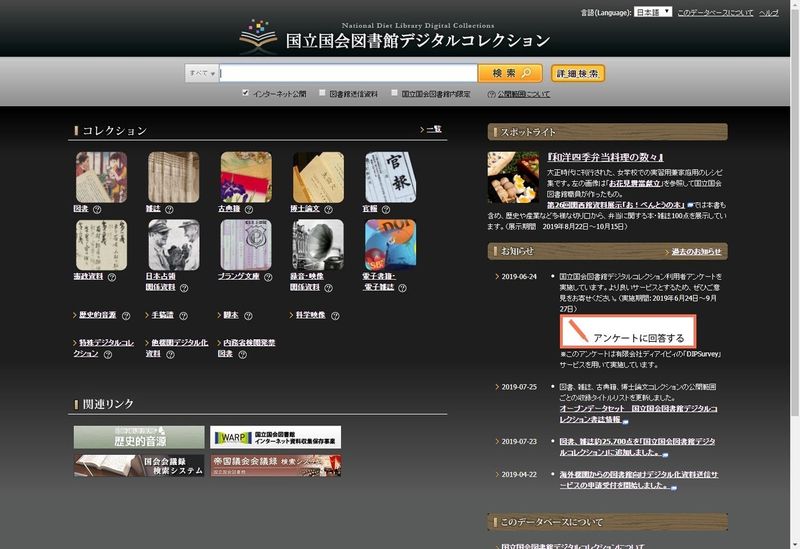
Task: Click the 古典籍 collection image
Action: [245, 177]
